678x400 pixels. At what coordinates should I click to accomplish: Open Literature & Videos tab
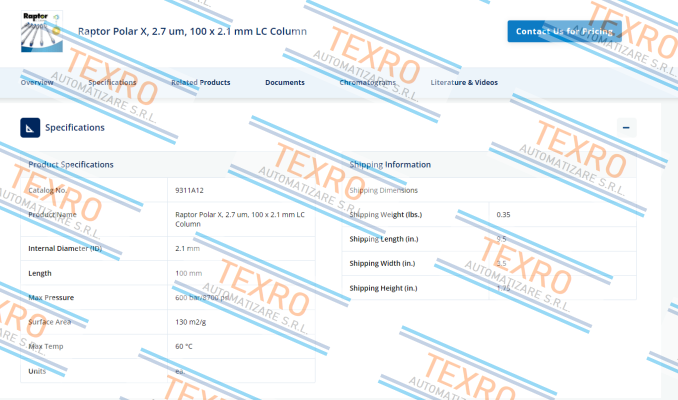464,82
